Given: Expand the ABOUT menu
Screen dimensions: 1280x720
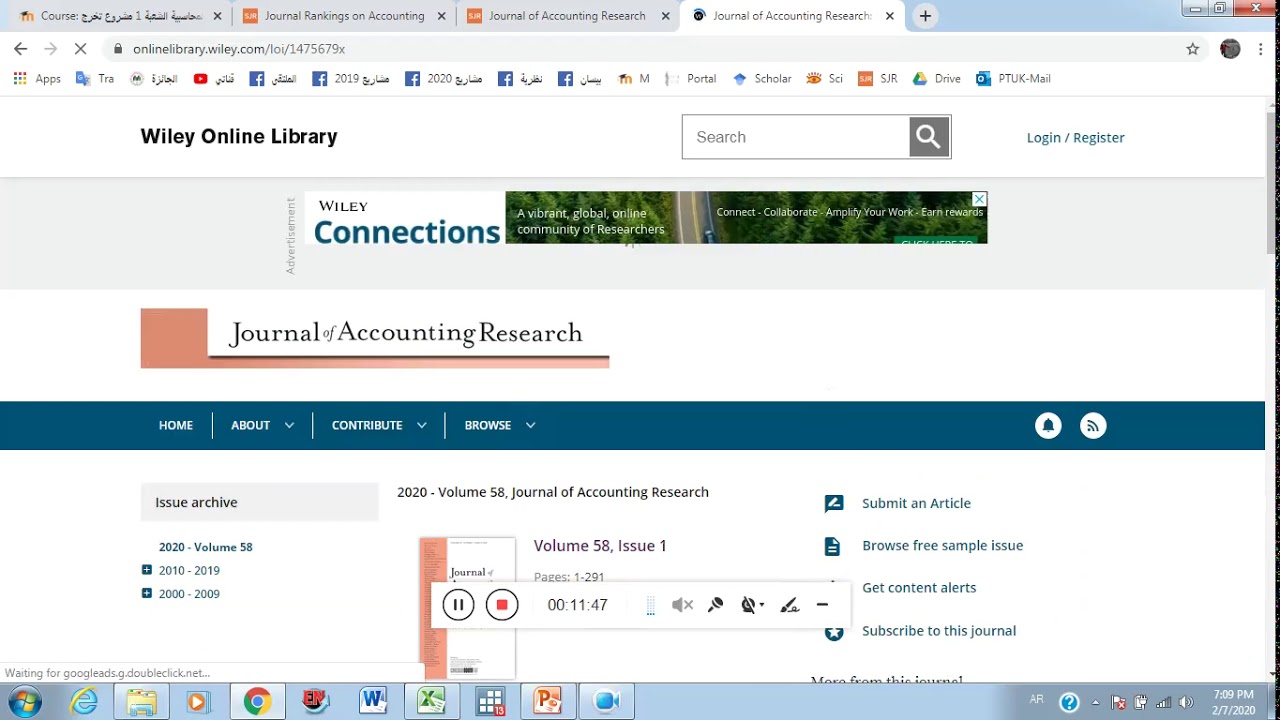Looking at the screenshot, I should [x=262, y=426].
